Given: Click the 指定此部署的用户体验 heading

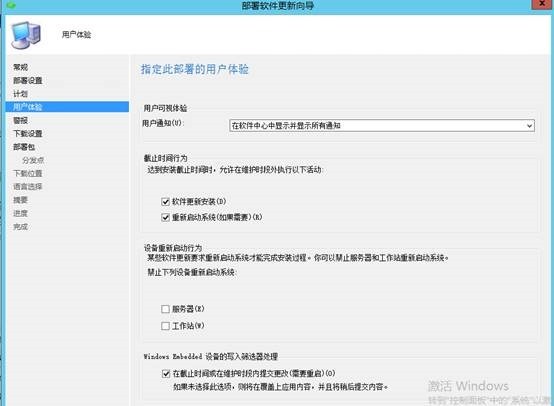Looking at the screenshot, I should pyautogui.click(x=195, y=69).
